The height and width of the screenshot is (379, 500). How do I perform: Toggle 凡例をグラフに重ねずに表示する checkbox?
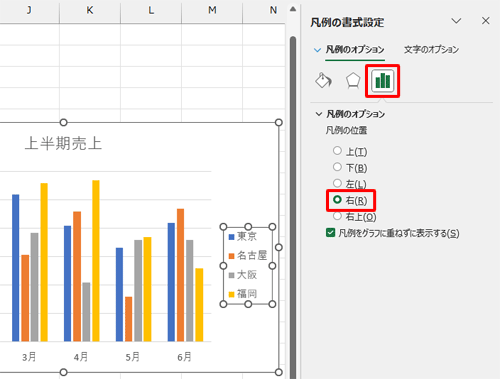click(x=330, y=232)
